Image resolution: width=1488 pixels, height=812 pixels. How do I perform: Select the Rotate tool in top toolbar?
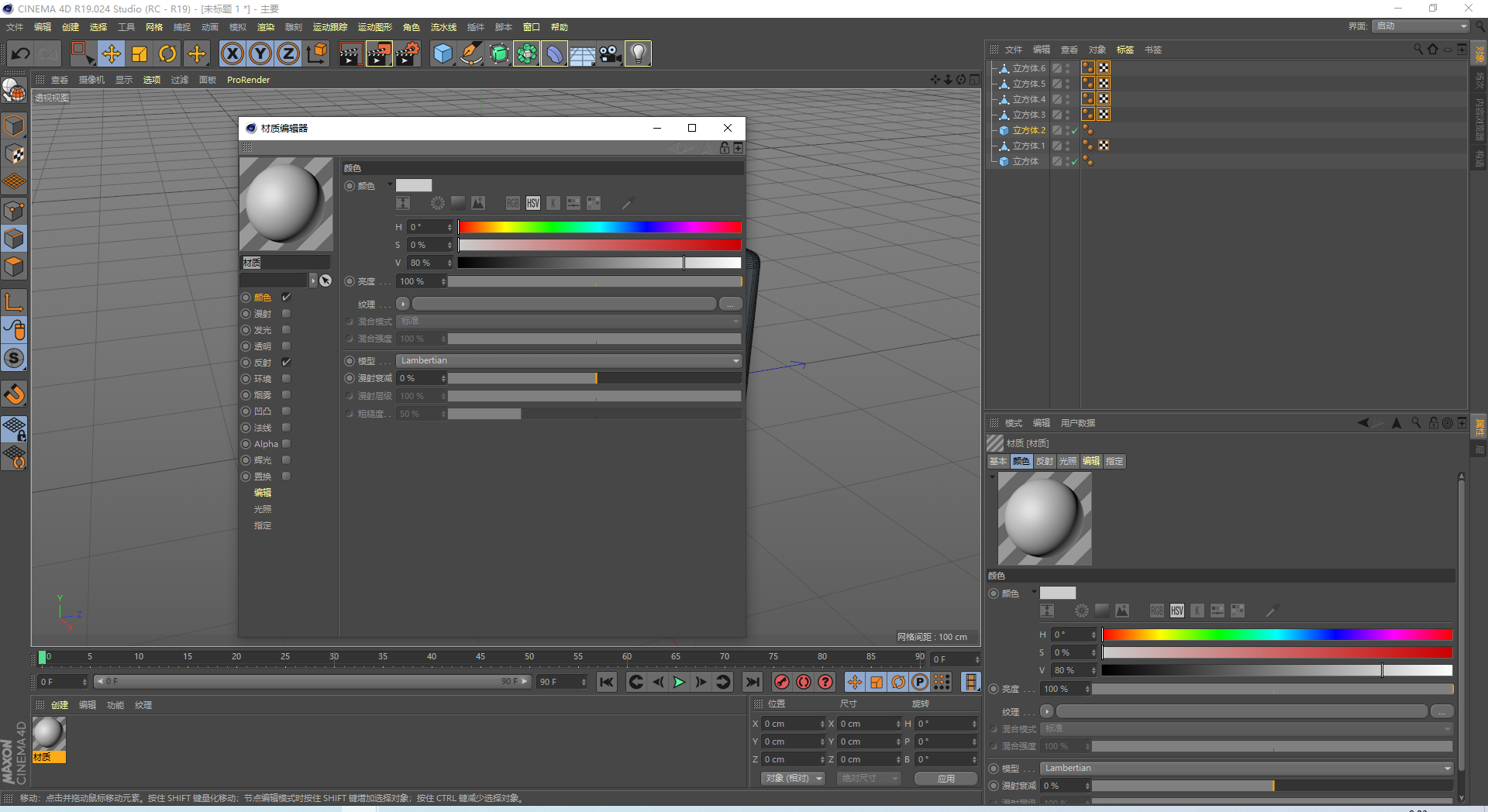point(167,53)
